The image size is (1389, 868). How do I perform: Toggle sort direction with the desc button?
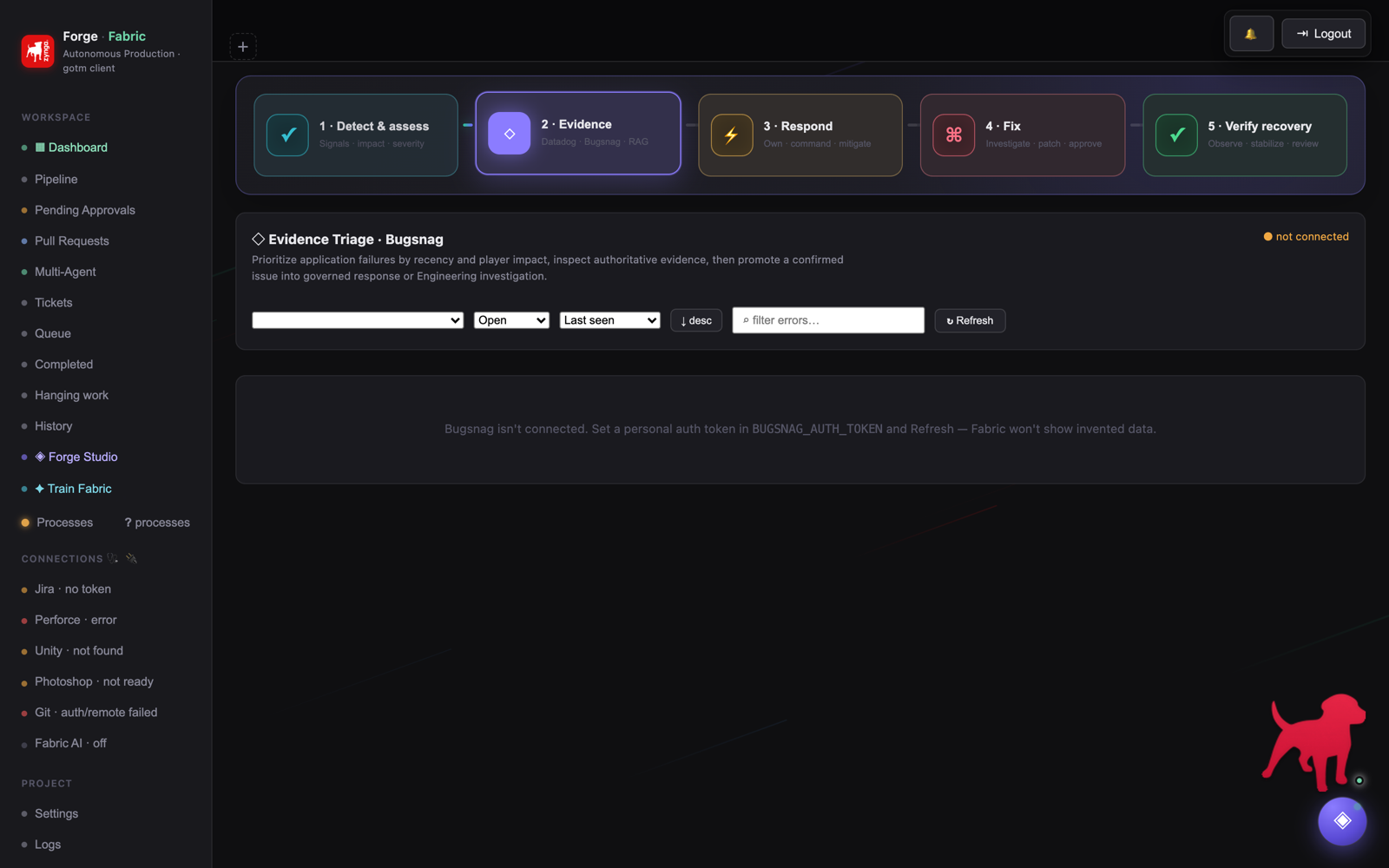pyautogui.click(x=696, y=320)
